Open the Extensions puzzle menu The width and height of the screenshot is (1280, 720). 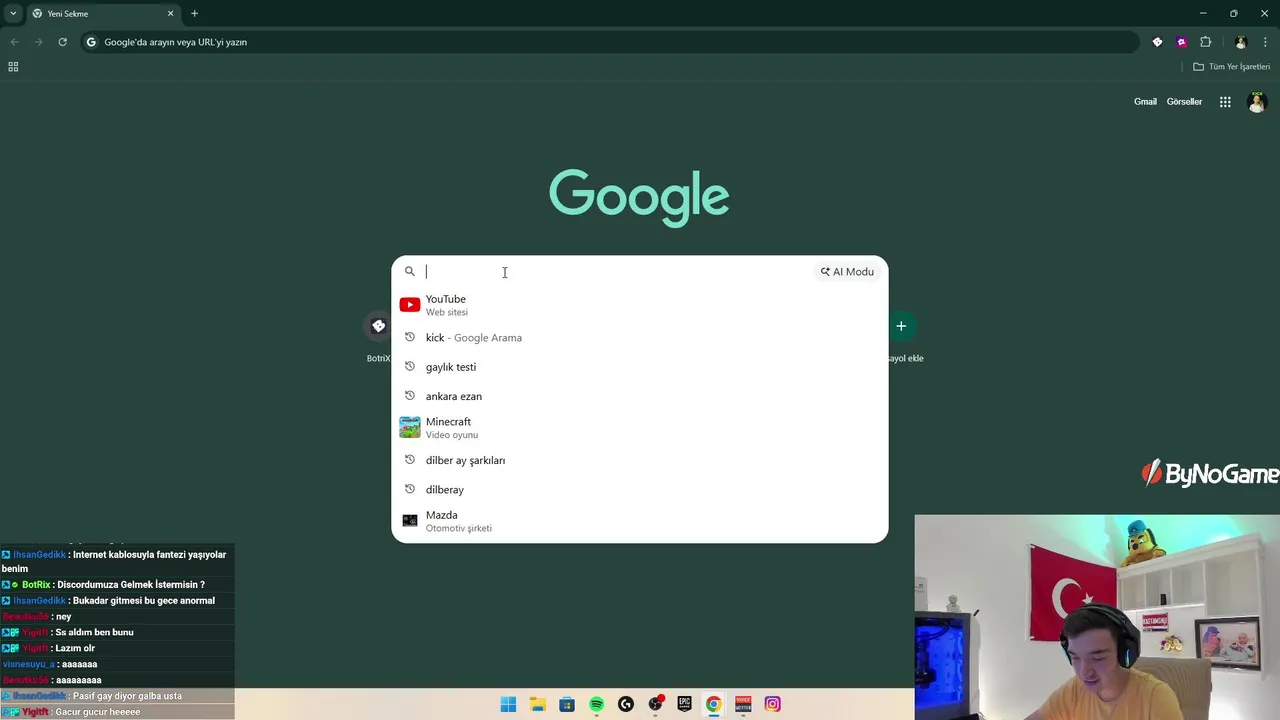pos(1205,42)
